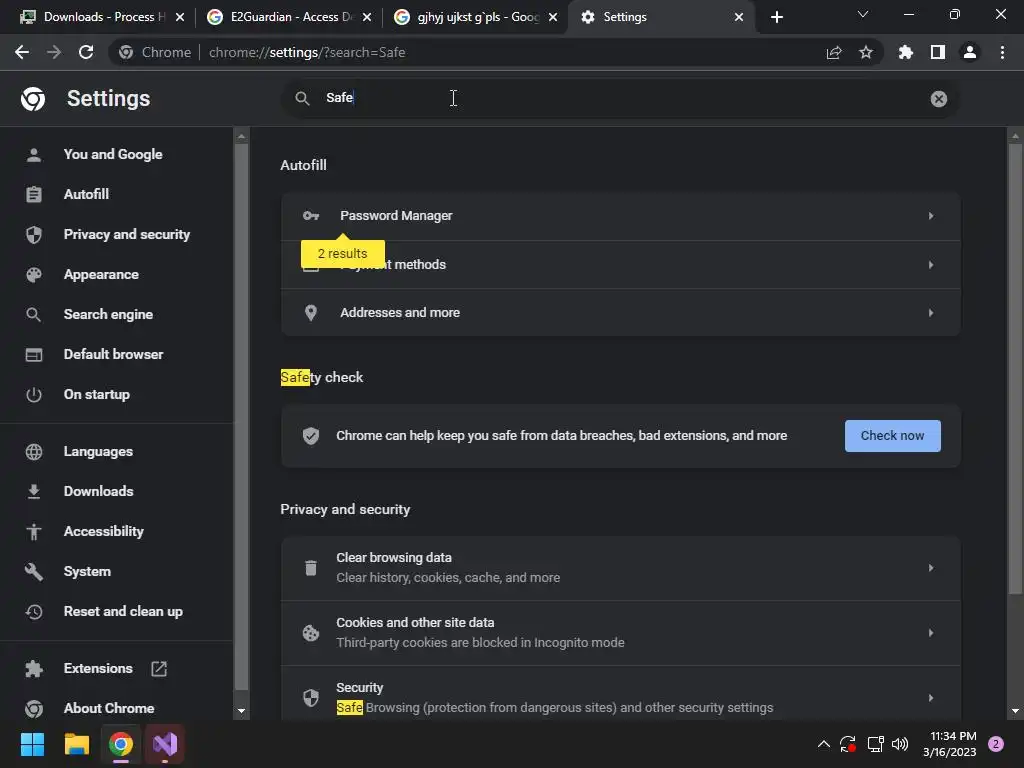Open Languages settings

click(x=98, y=451)
